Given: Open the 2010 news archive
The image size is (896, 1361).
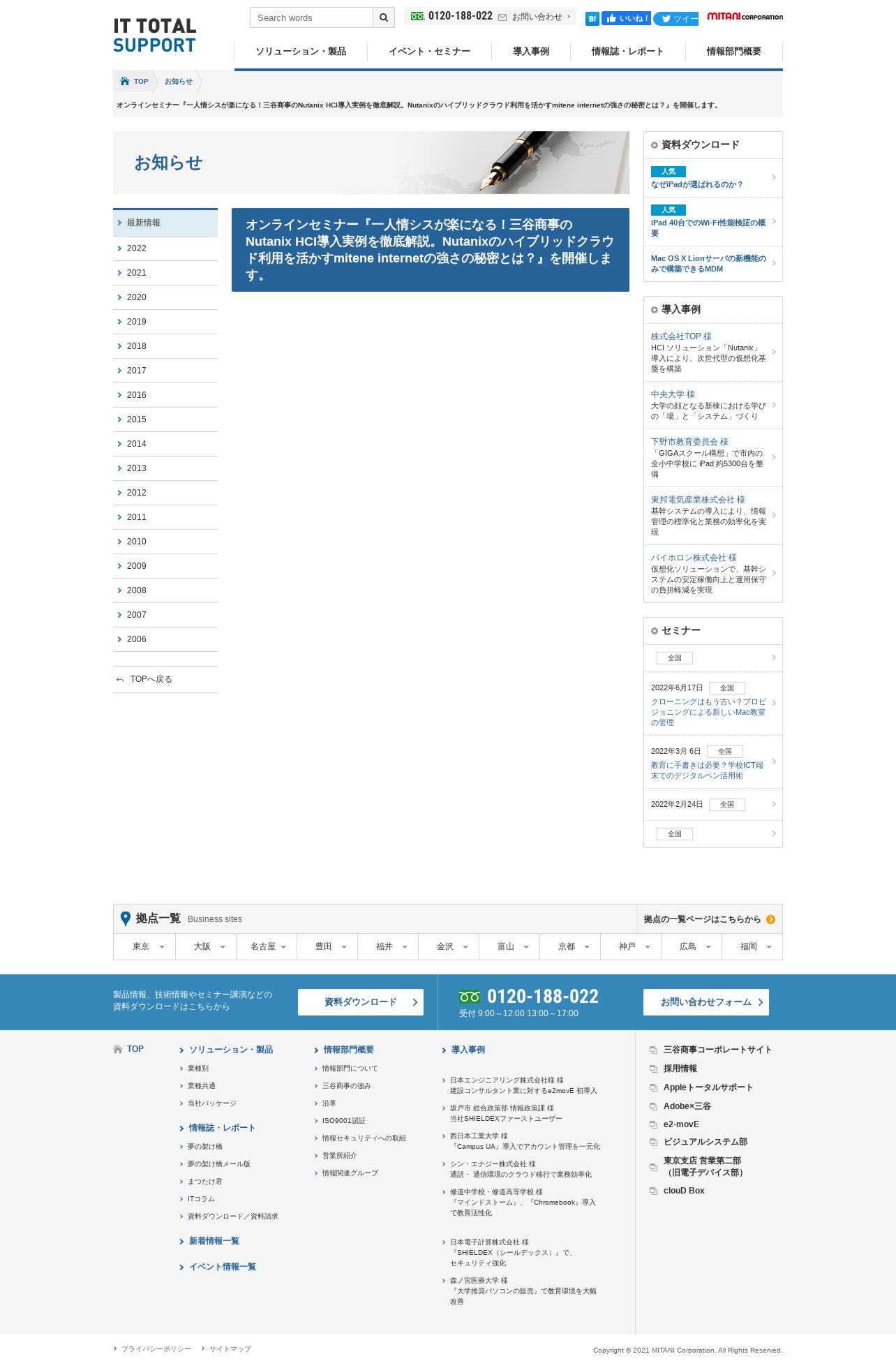Looking at the screenshot, I should (165, 542).
